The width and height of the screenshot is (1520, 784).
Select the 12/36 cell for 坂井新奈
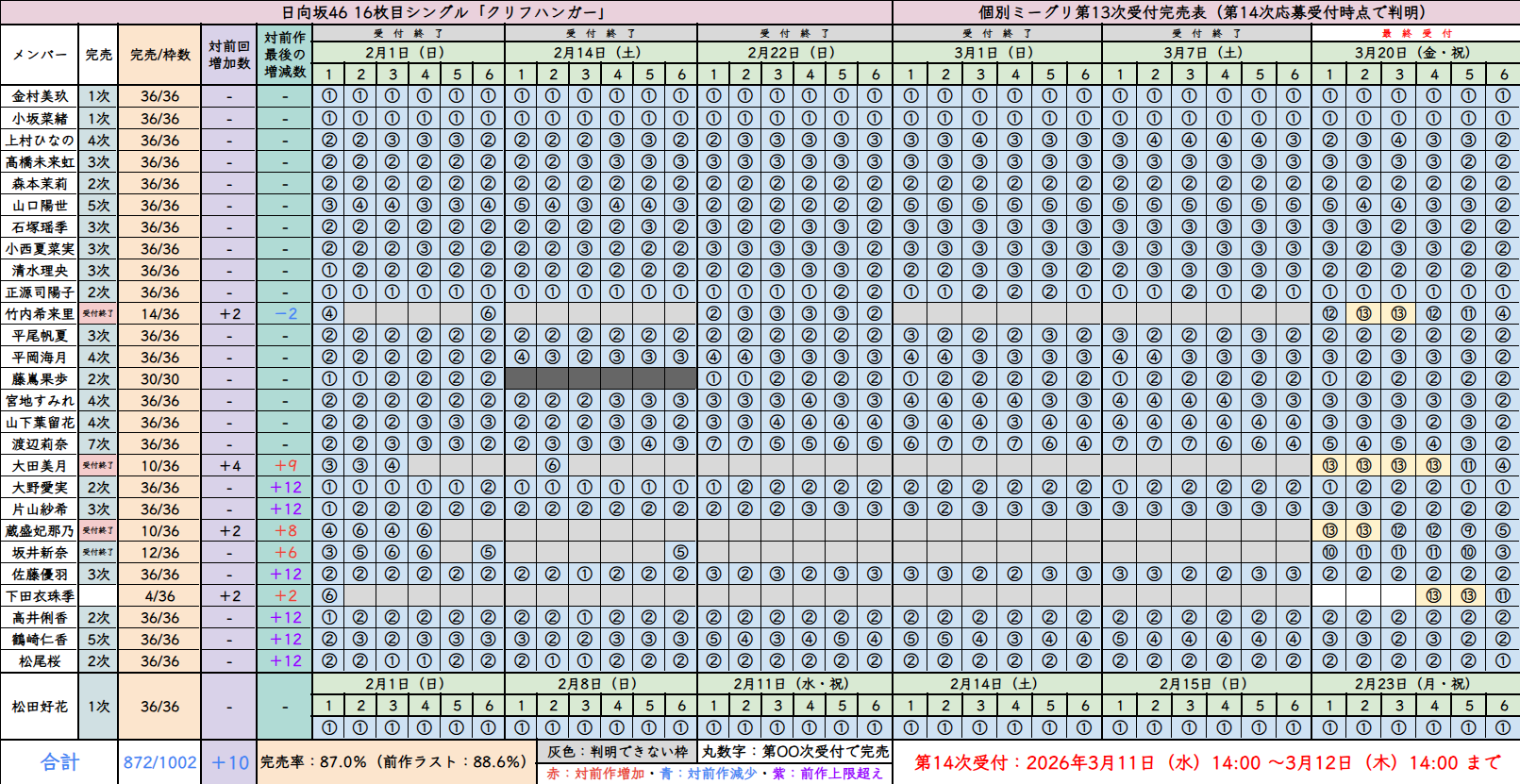(159, 553)
